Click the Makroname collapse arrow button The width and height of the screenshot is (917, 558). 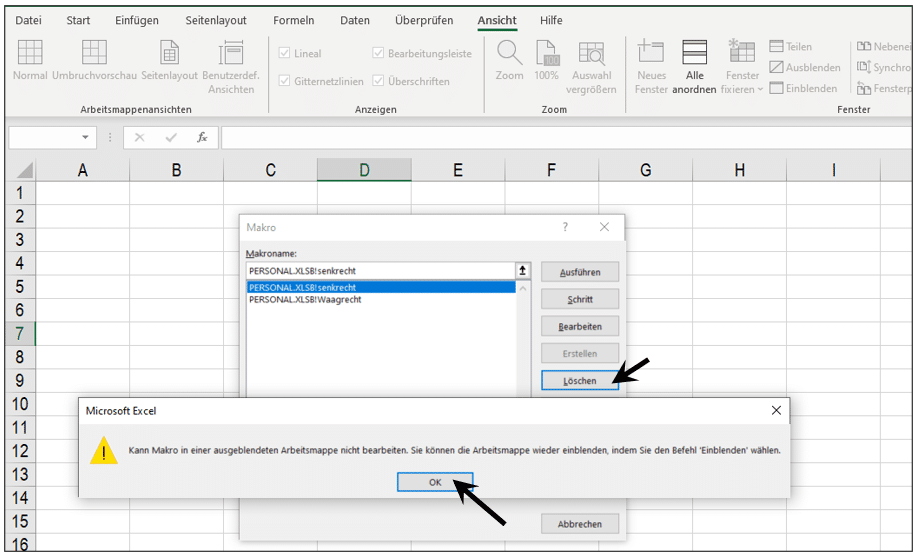pos(522,271)
